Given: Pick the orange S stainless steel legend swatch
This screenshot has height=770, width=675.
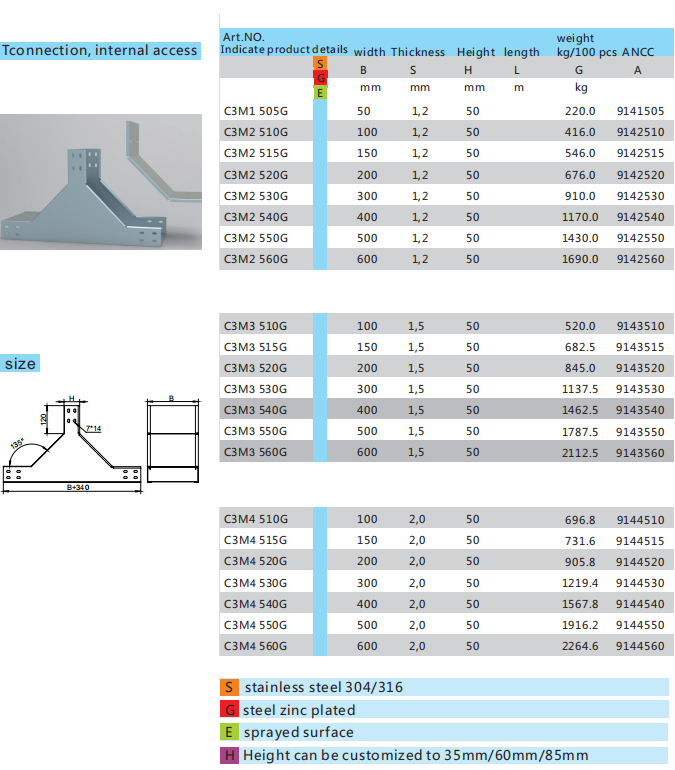Looking at the screenshot, I should tap(230, 687).
